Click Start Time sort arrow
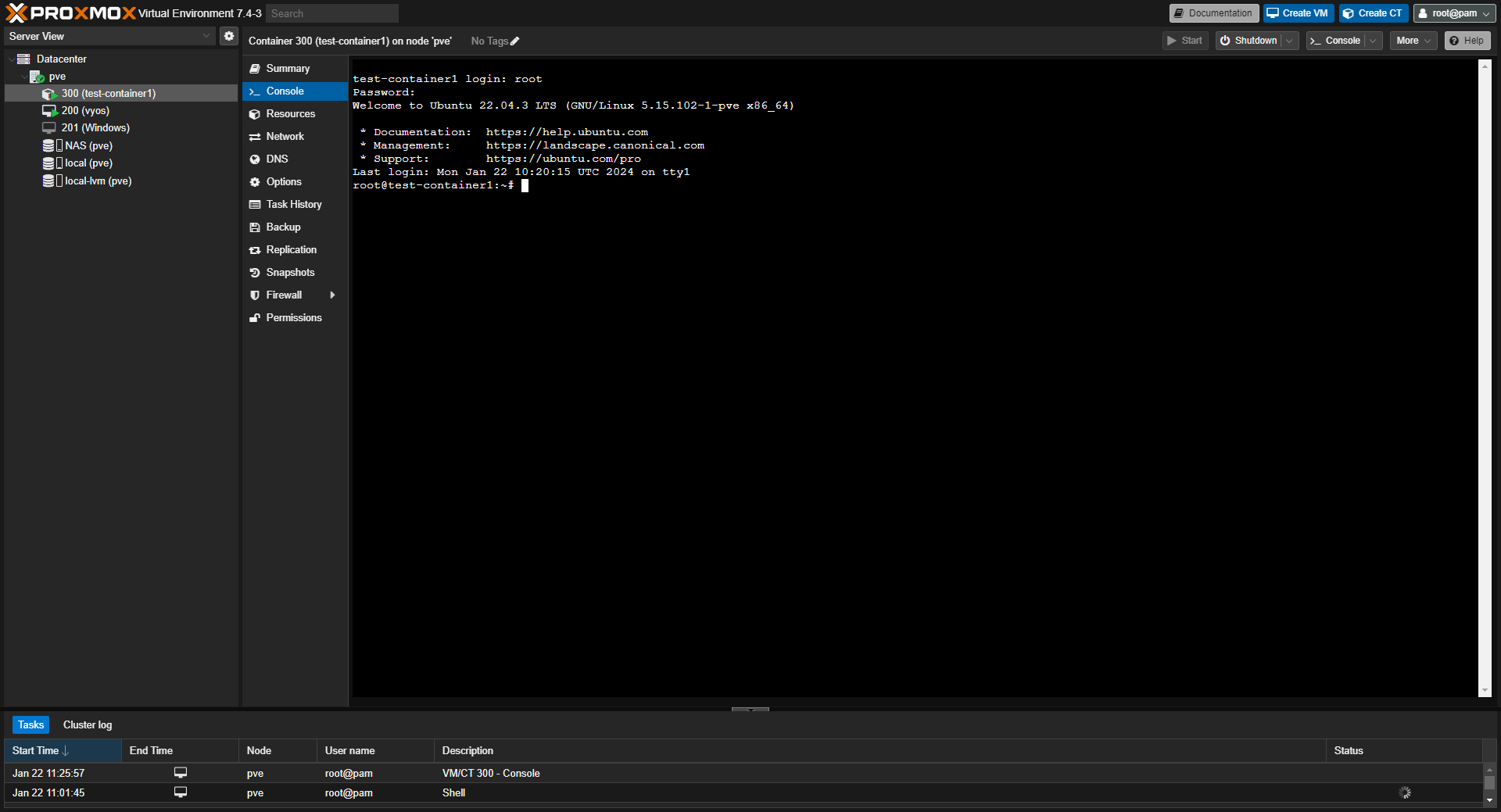 coord(66,750)
